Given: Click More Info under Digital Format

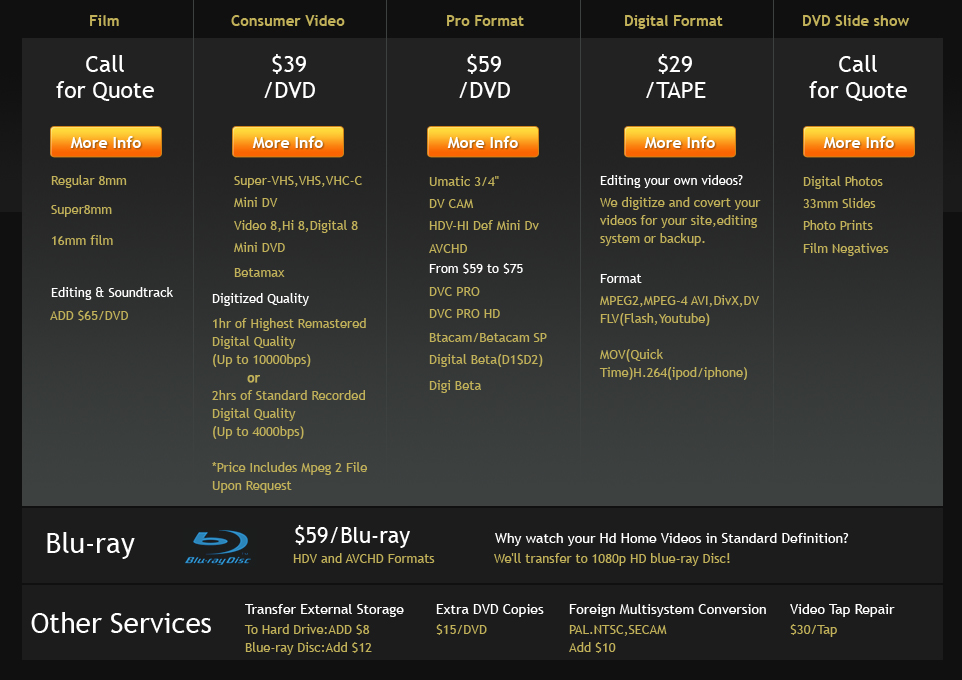Looking at the screenshot, I should click(x=679, y=141).
